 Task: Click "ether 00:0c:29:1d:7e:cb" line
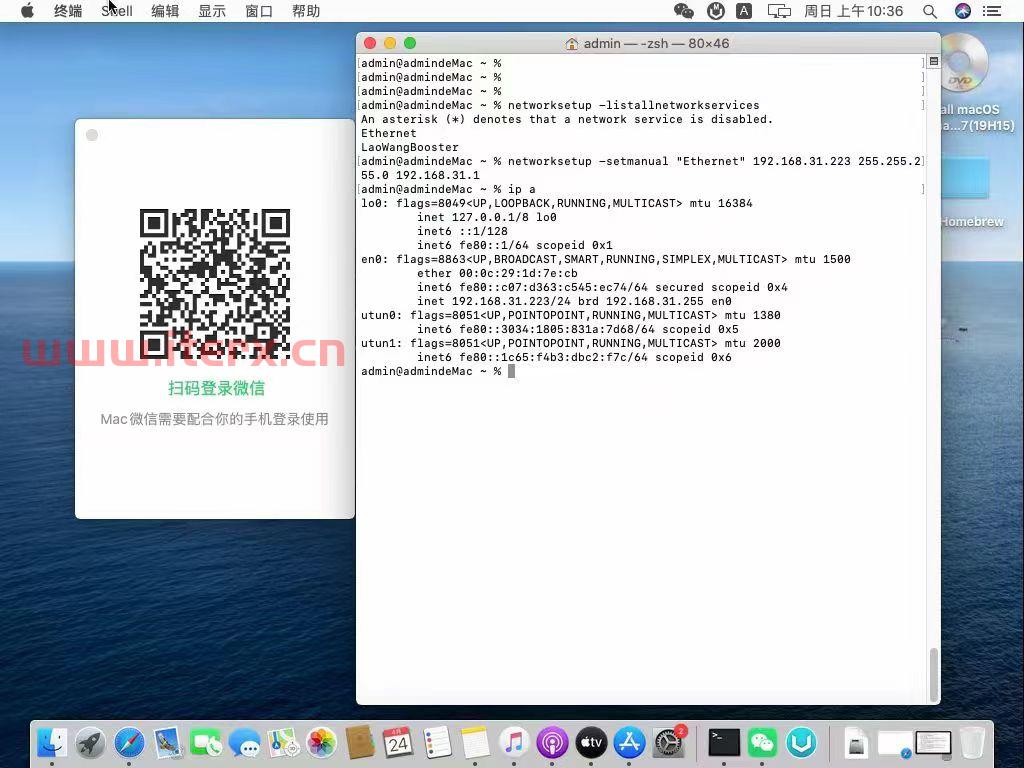point(498,273)
